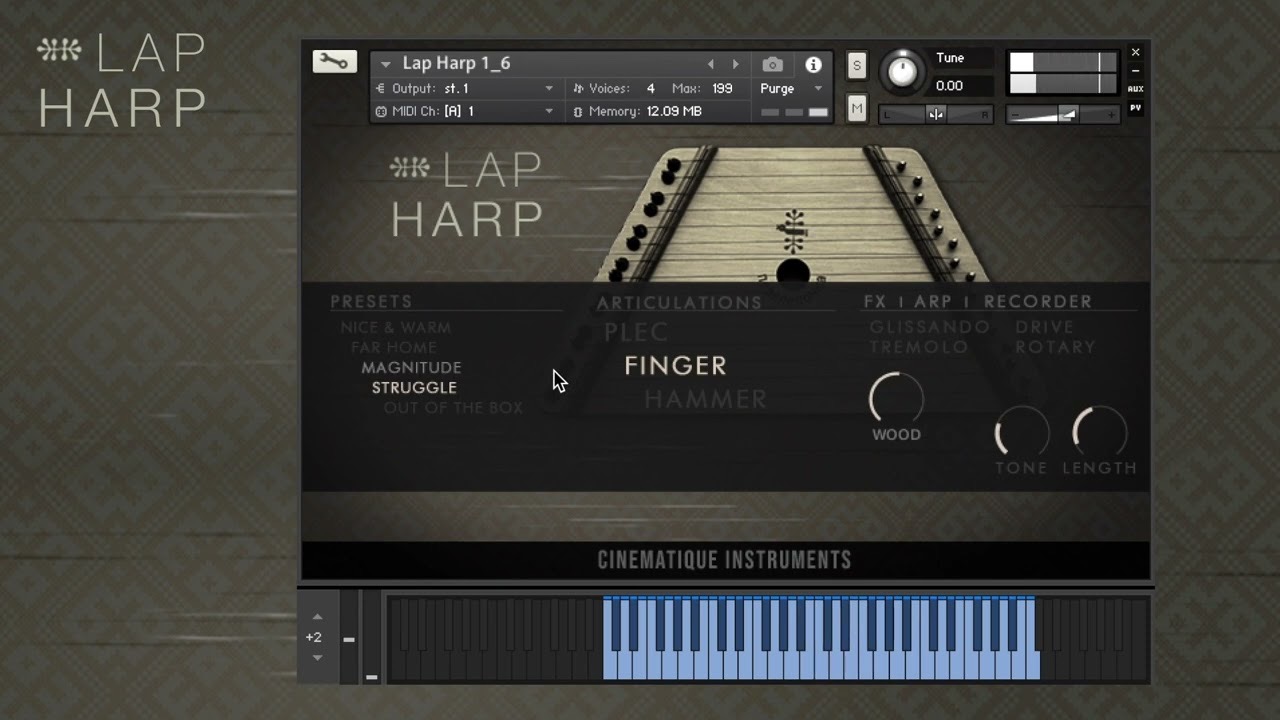Click the instrument volume slider

click(x=1063, y=115)
